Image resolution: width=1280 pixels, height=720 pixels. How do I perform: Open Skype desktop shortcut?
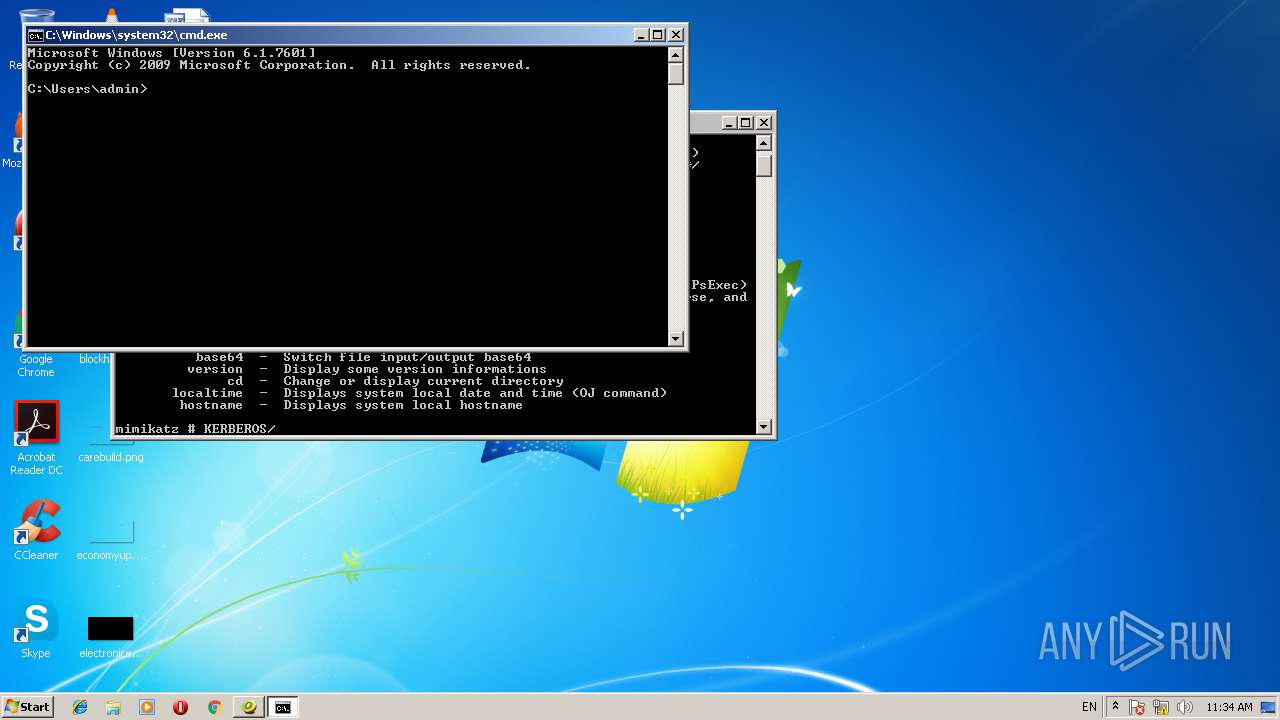tap(36, 630)
